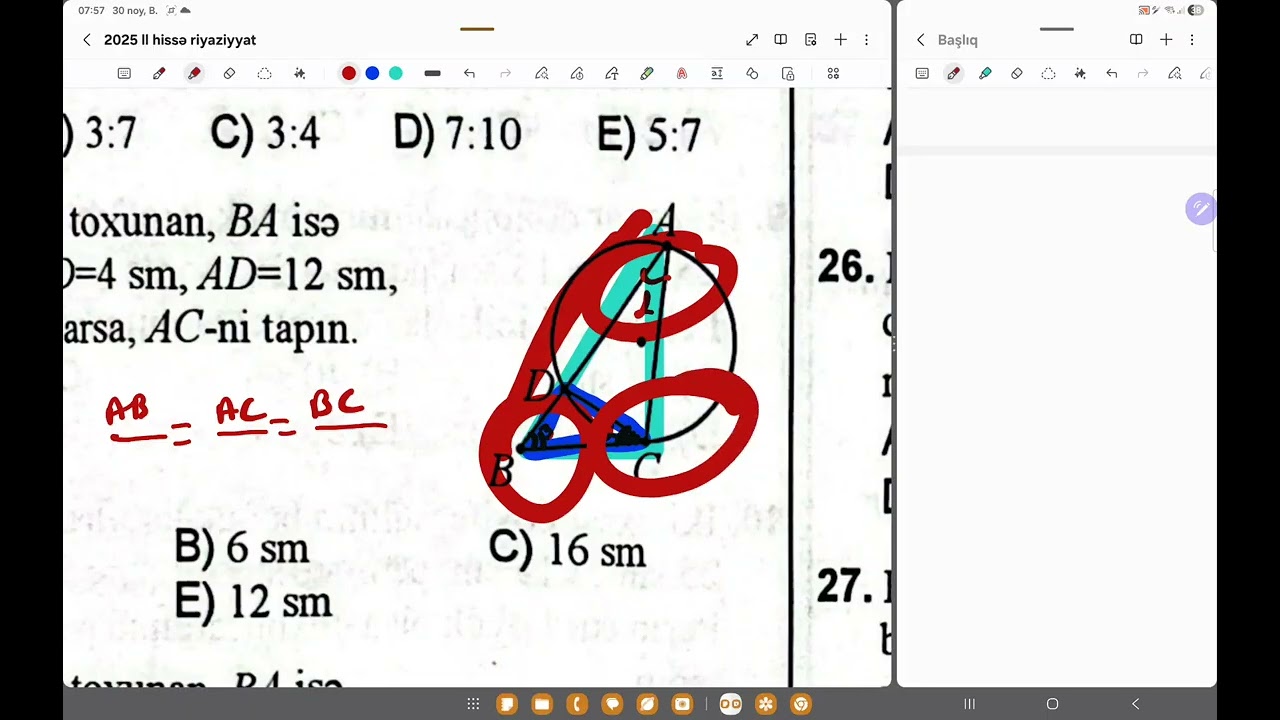This screenshot has height=720, width=1280.
Task: Select green marker style tool in left note
Action: (647, 73)
